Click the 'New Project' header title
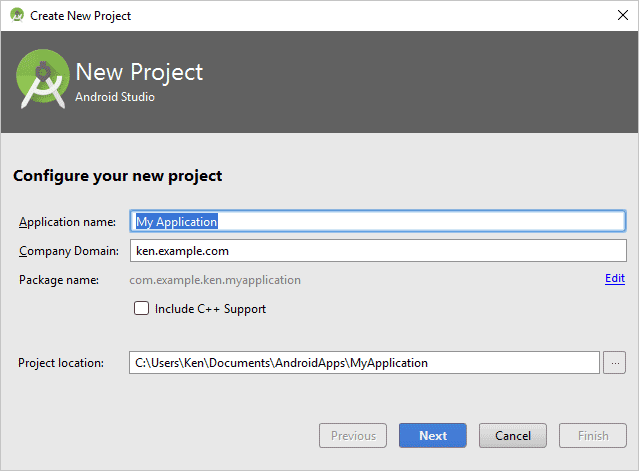The image size is (639, 471). tap(139, 73)
